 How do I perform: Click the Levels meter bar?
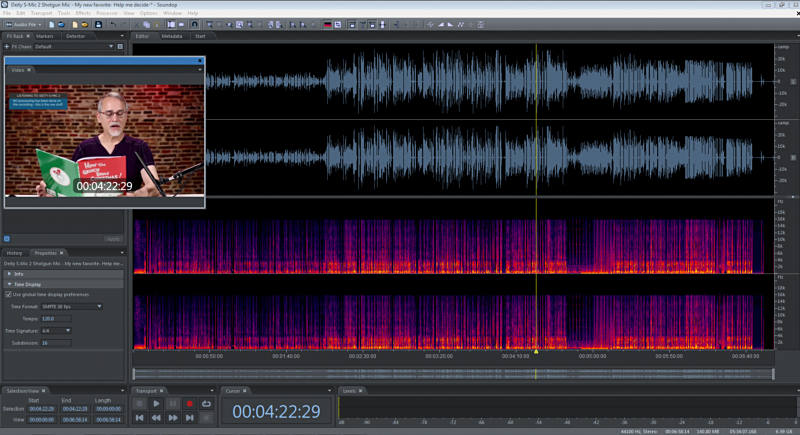[x=566, y=408]
